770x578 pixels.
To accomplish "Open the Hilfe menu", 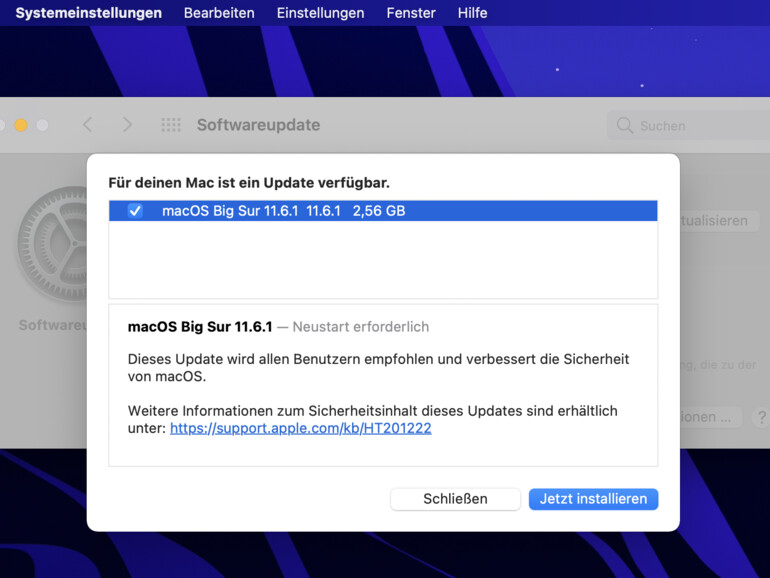I will [x=472, y=13].
